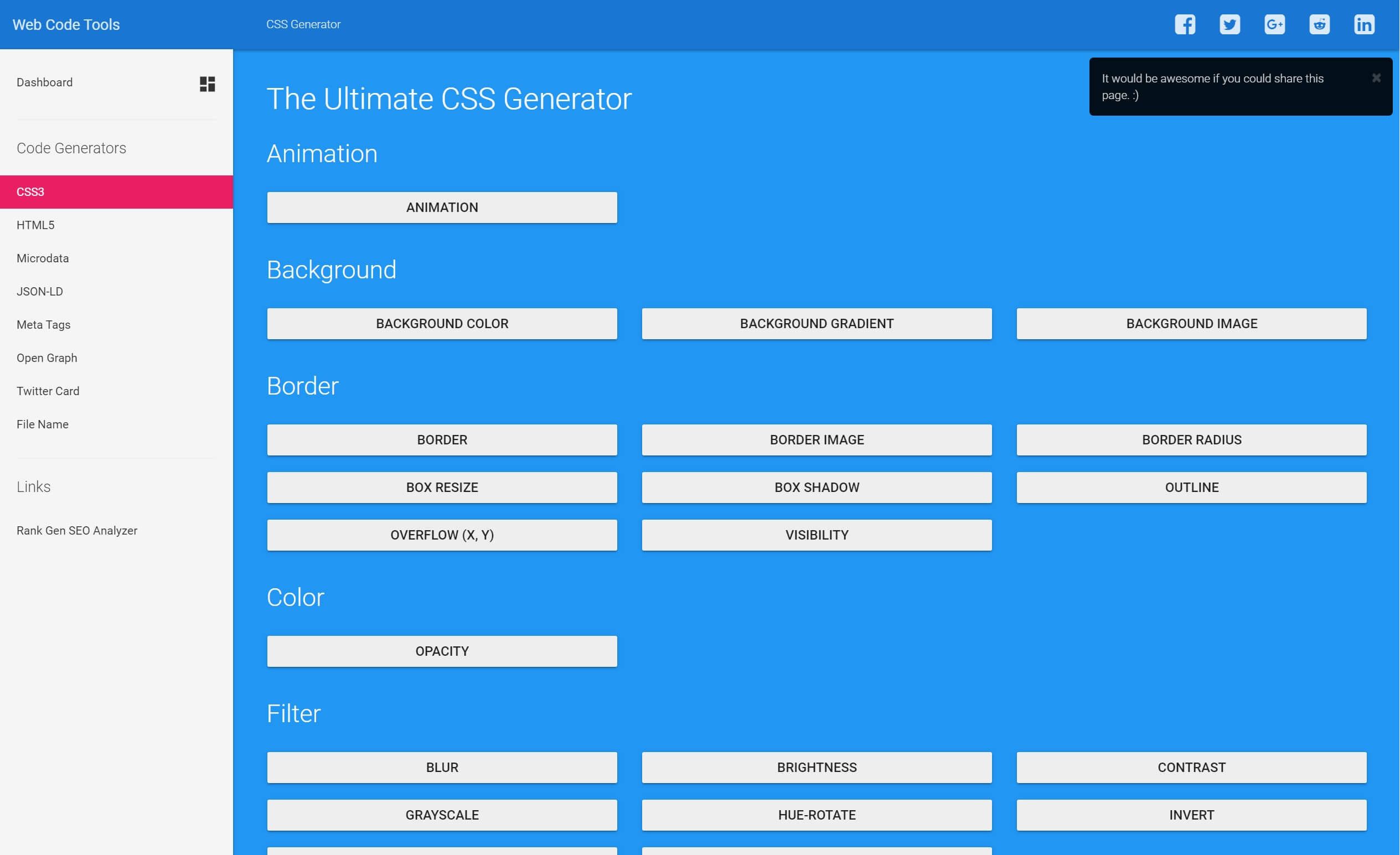Share the page on Google+
The width and height of the screenshot is (1400, 855).
click(1274, 24)
